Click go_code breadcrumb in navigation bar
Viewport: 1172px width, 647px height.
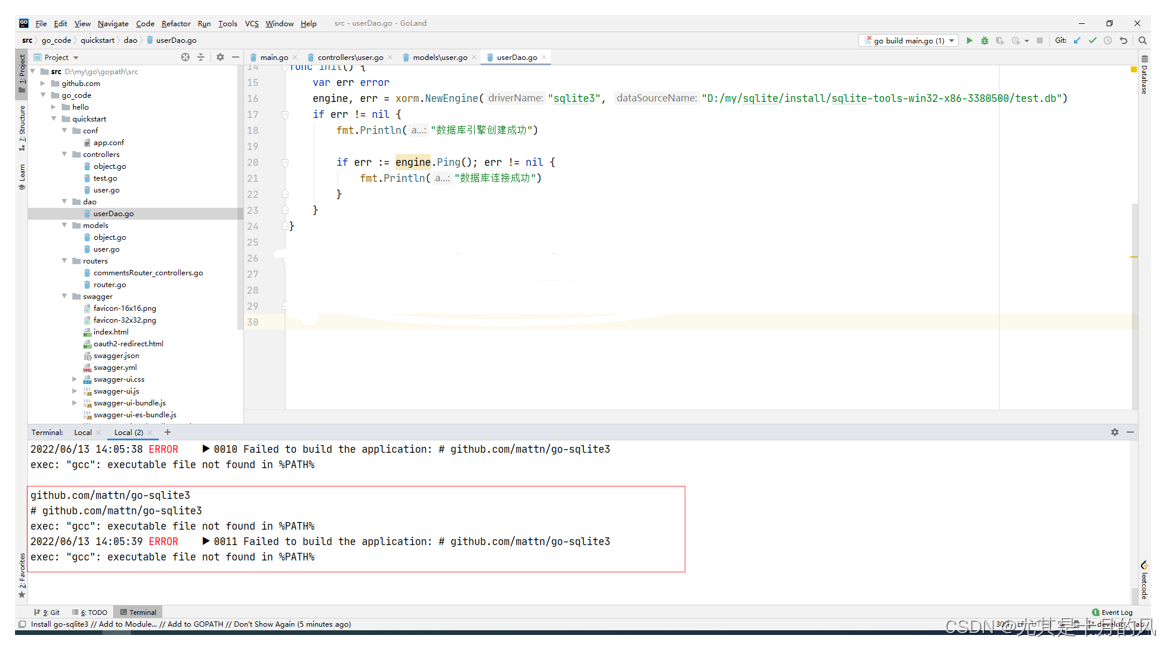[57, 40]
